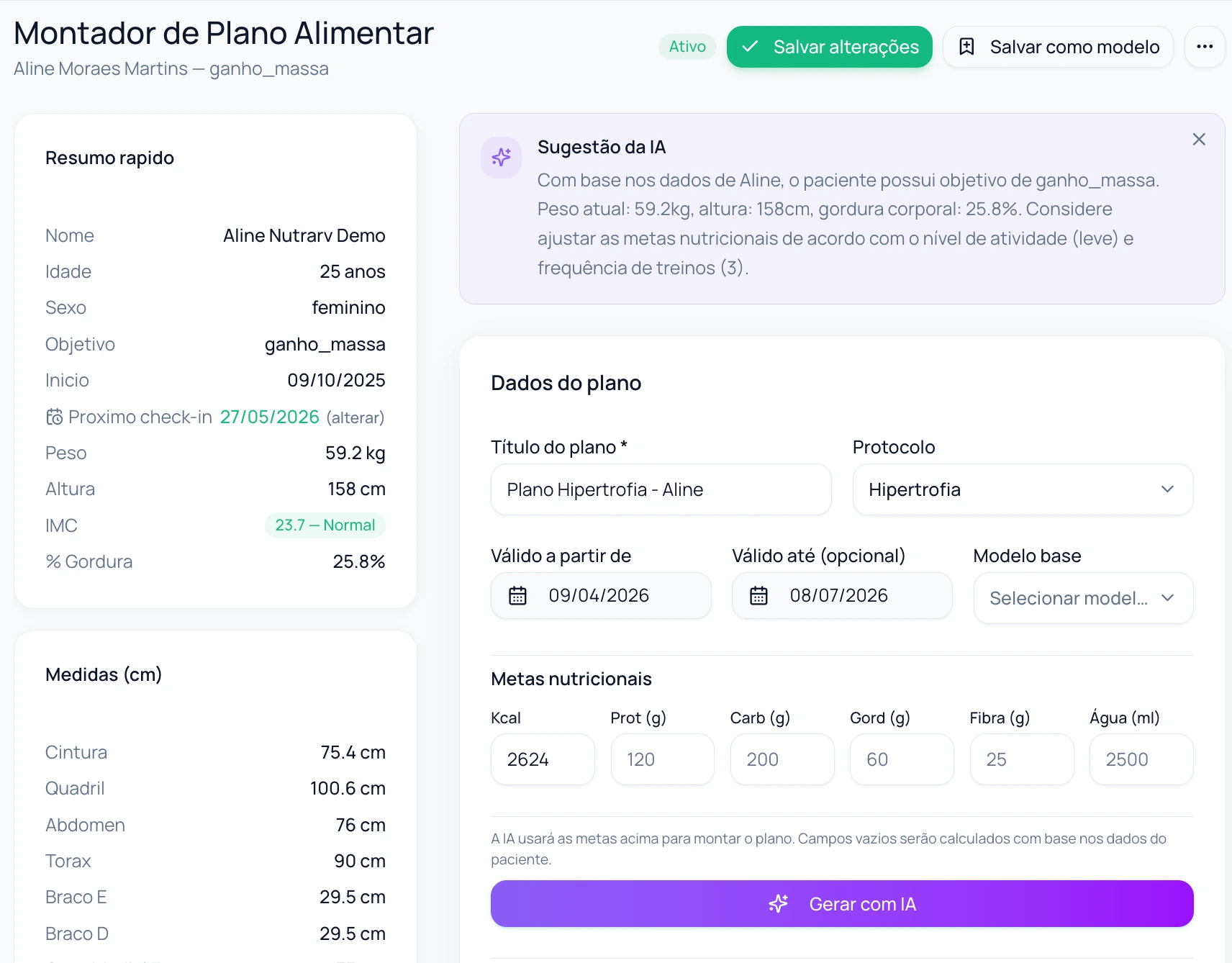1232x963 pixels.
Task: Click Salvar como modelo button
Action: click(1058, 47)
